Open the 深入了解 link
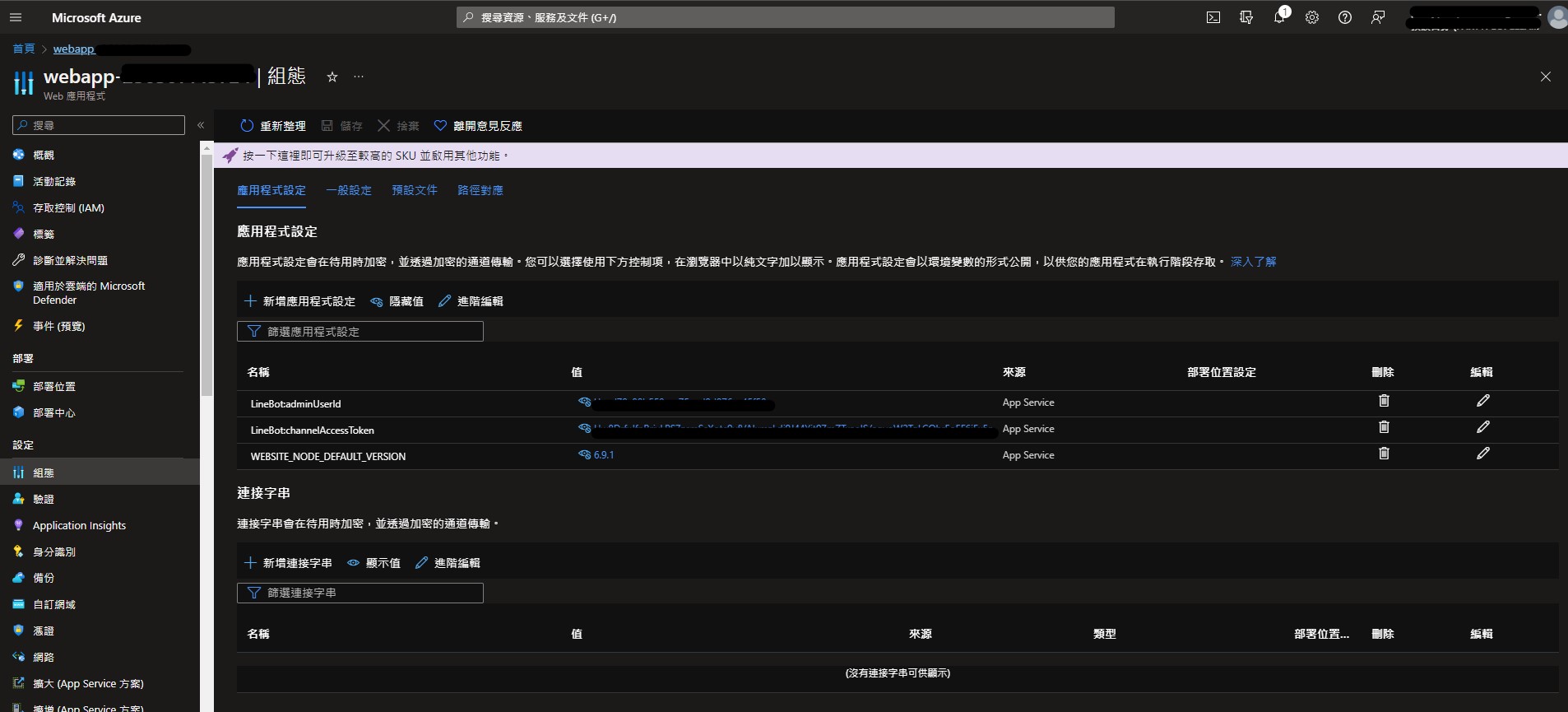The image size is (1568, 712). point(1254,262)
